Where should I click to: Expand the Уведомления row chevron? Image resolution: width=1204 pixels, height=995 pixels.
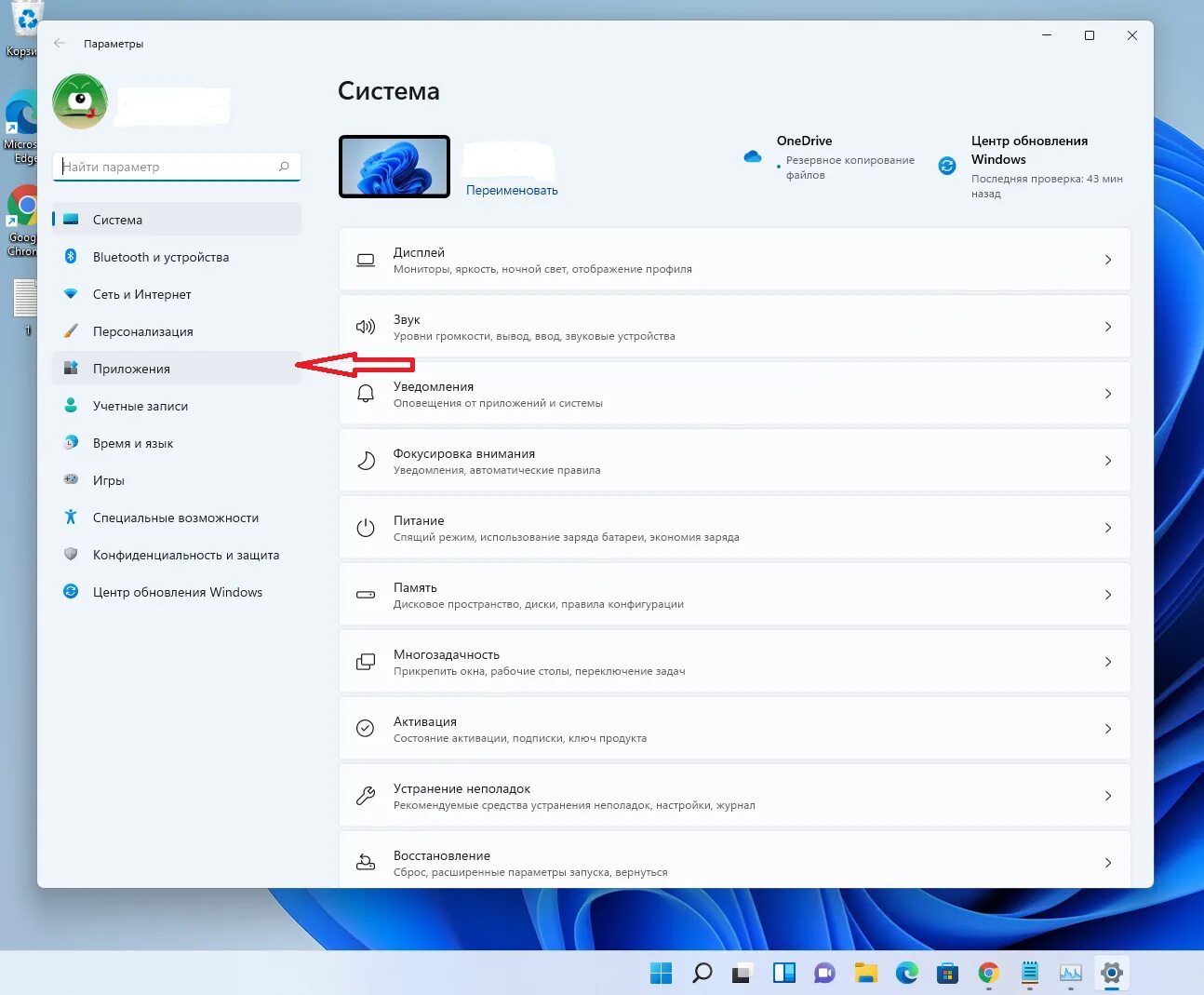(1108, 394)
